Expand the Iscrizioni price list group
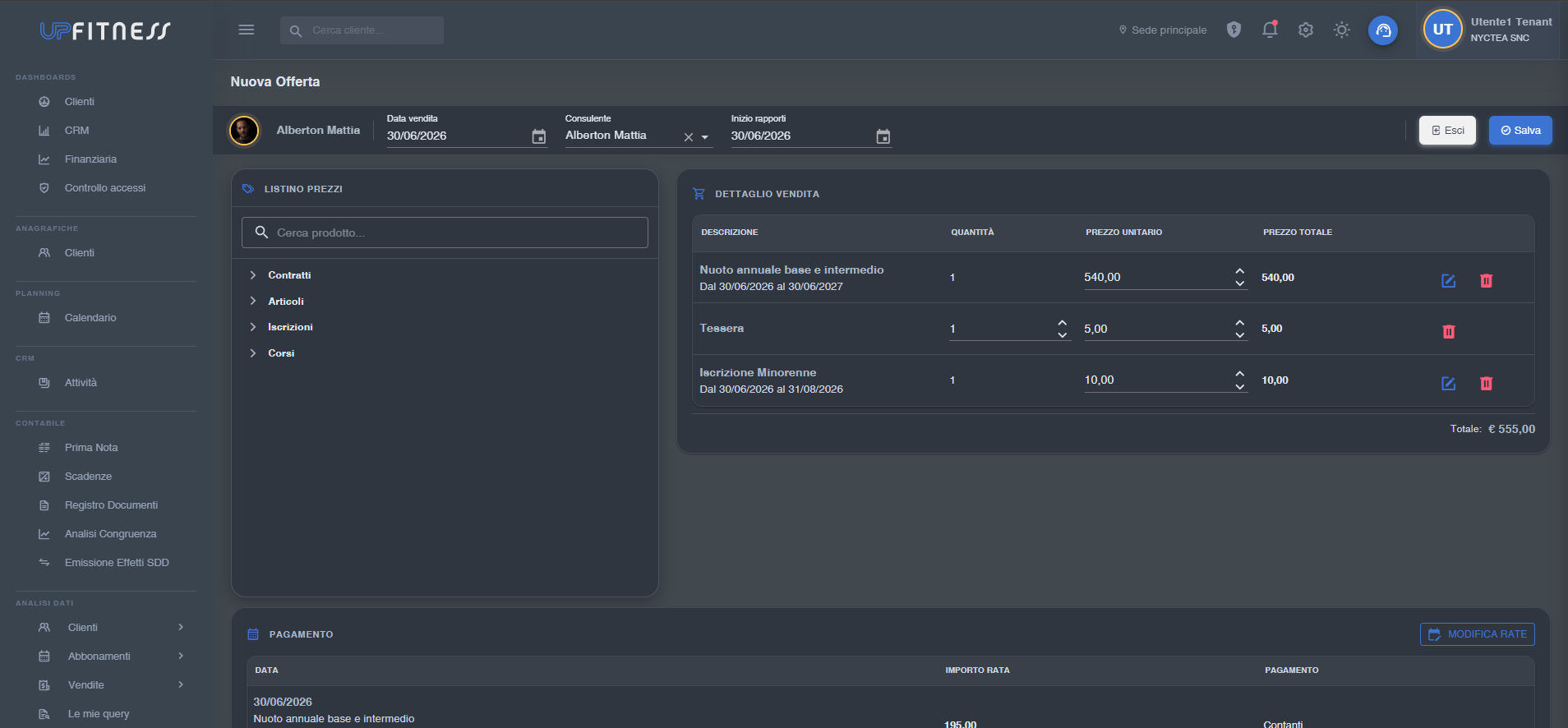Image resolution: width=1568 pixels, height=728 pixels. click(253, 327)
